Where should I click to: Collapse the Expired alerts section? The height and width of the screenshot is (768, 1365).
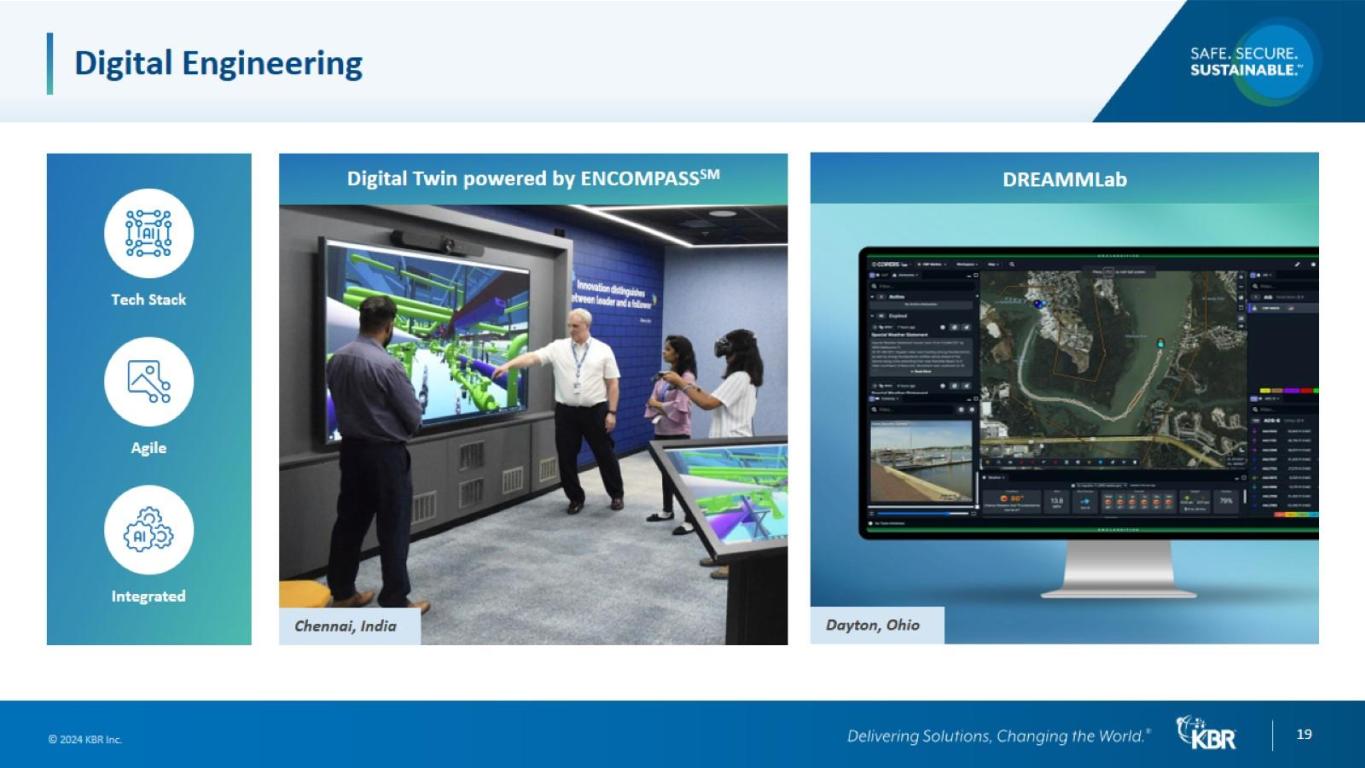click(x=871, y=316)
